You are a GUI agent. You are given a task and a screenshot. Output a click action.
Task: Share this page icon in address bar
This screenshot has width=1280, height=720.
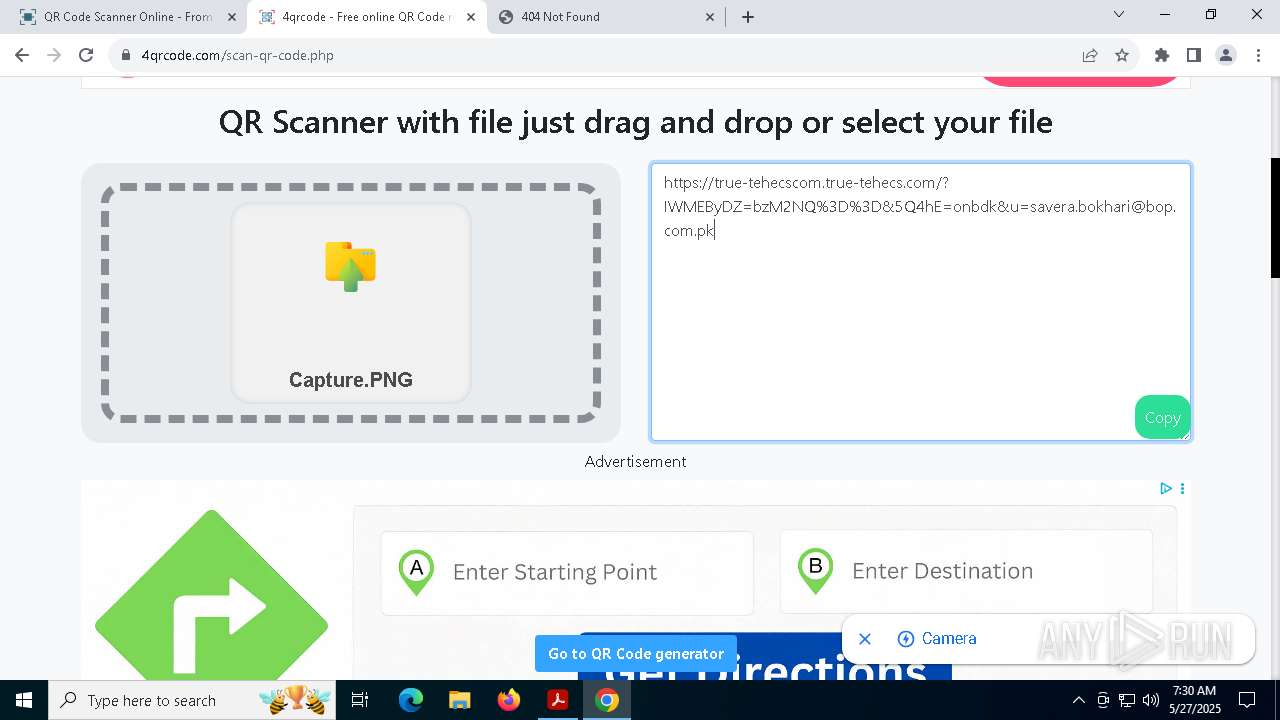(x=1090, y=55)
